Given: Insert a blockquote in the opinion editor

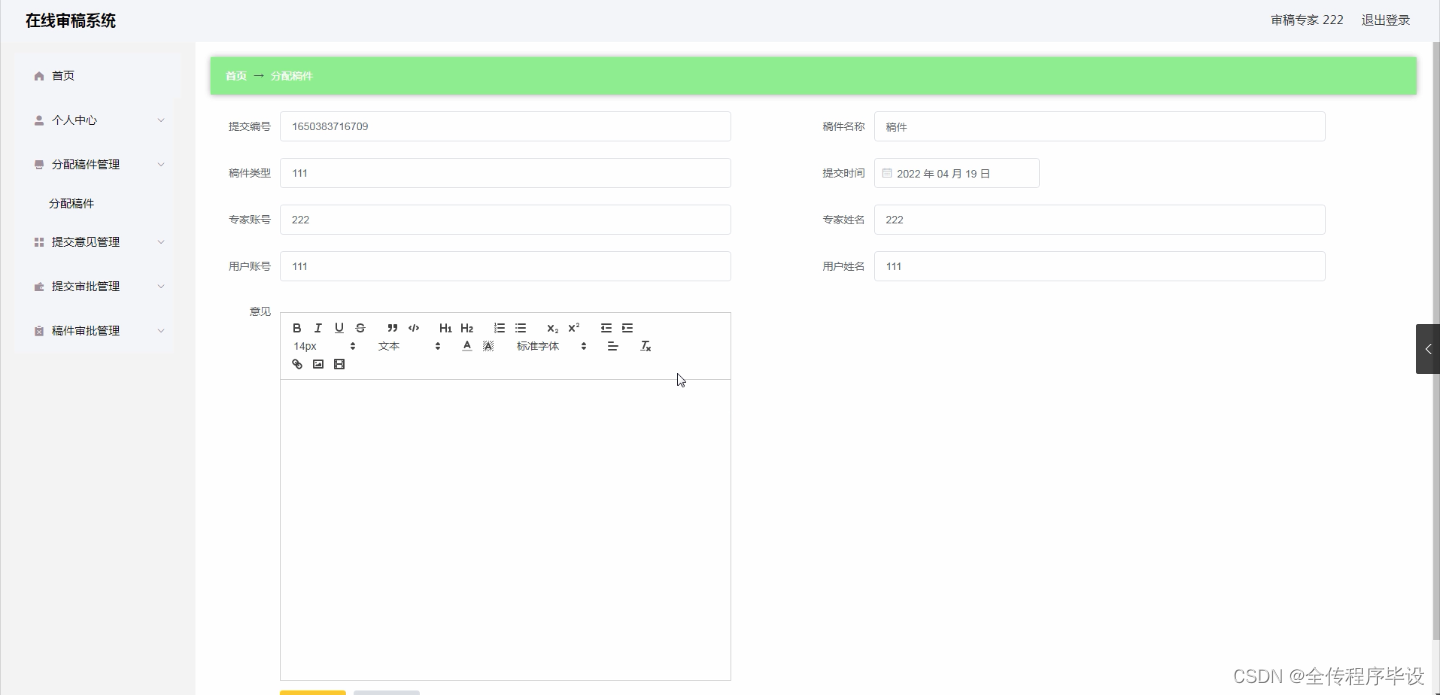Looking at the screenshot, I should point(391,327).
